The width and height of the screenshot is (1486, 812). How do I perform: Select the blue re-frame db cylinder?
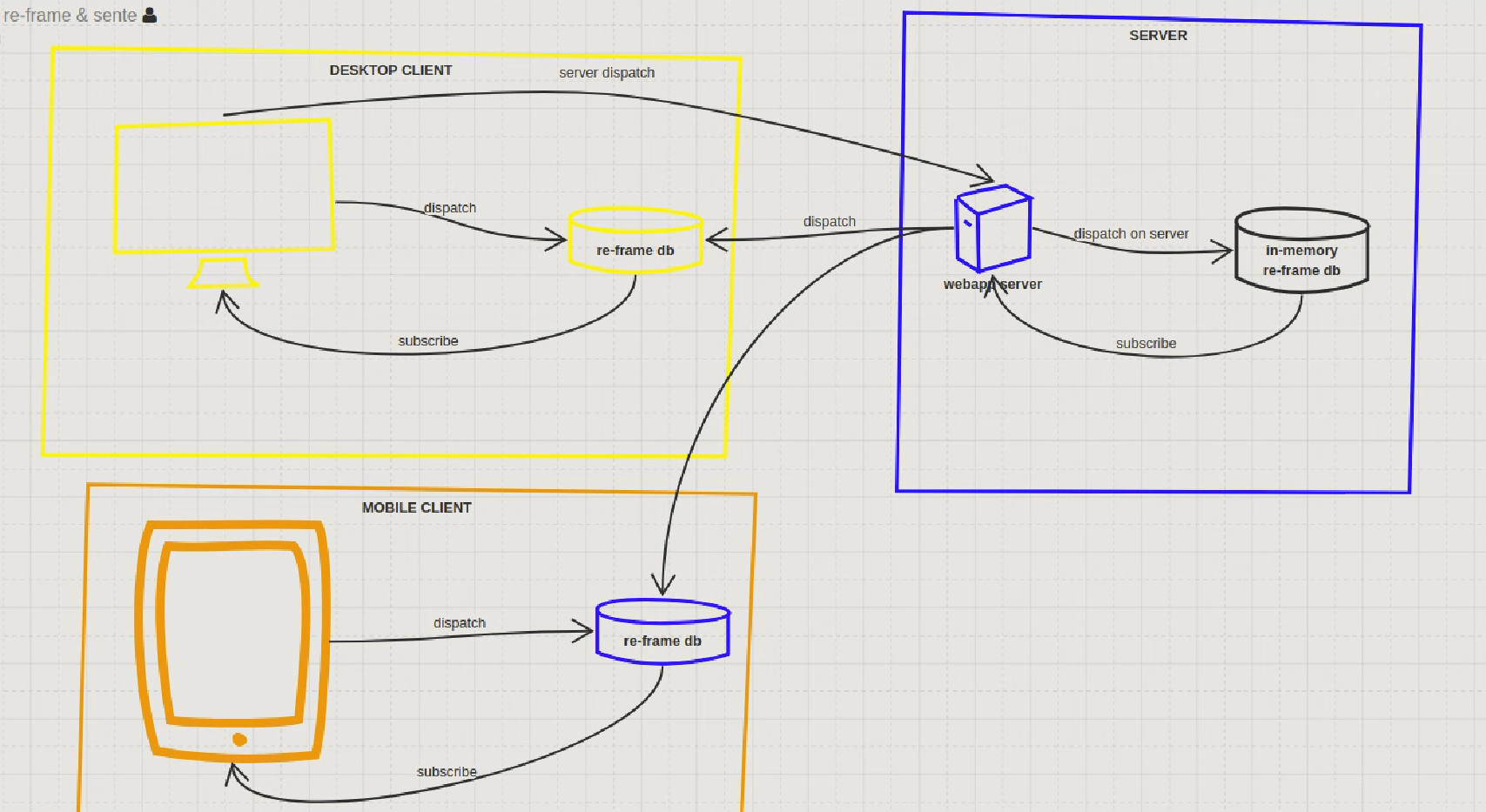tap(662, 632)
